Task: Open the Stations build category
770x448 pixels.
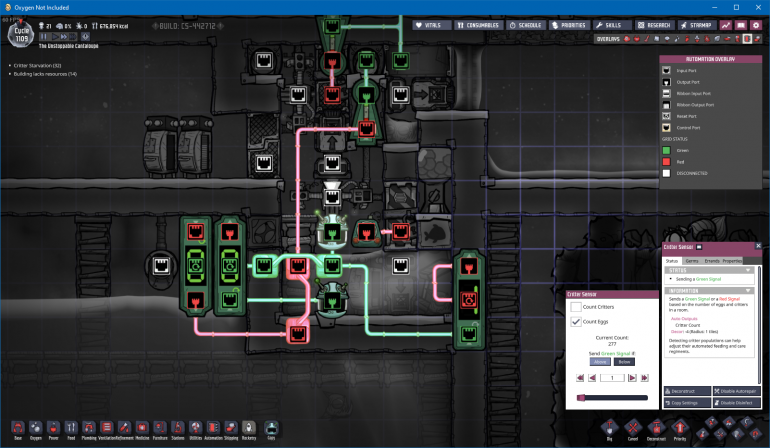Action: click(x=178, y=428)
